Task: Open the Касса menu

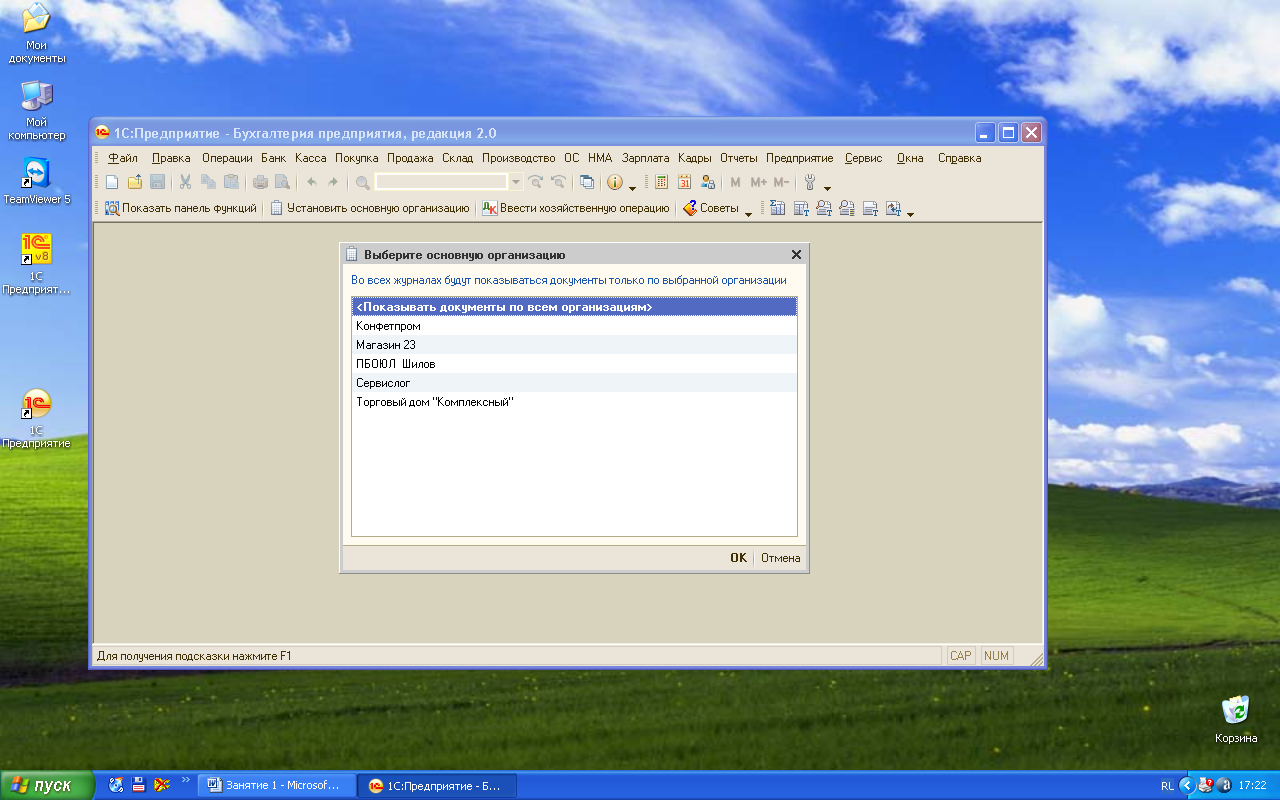Action: coord(311,158)
